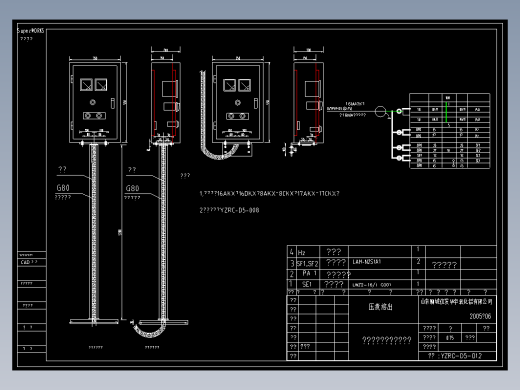Screen dimensions: 520x390
Task: Click the model text in the SE1 row
Action: click(x=372, y=285)
